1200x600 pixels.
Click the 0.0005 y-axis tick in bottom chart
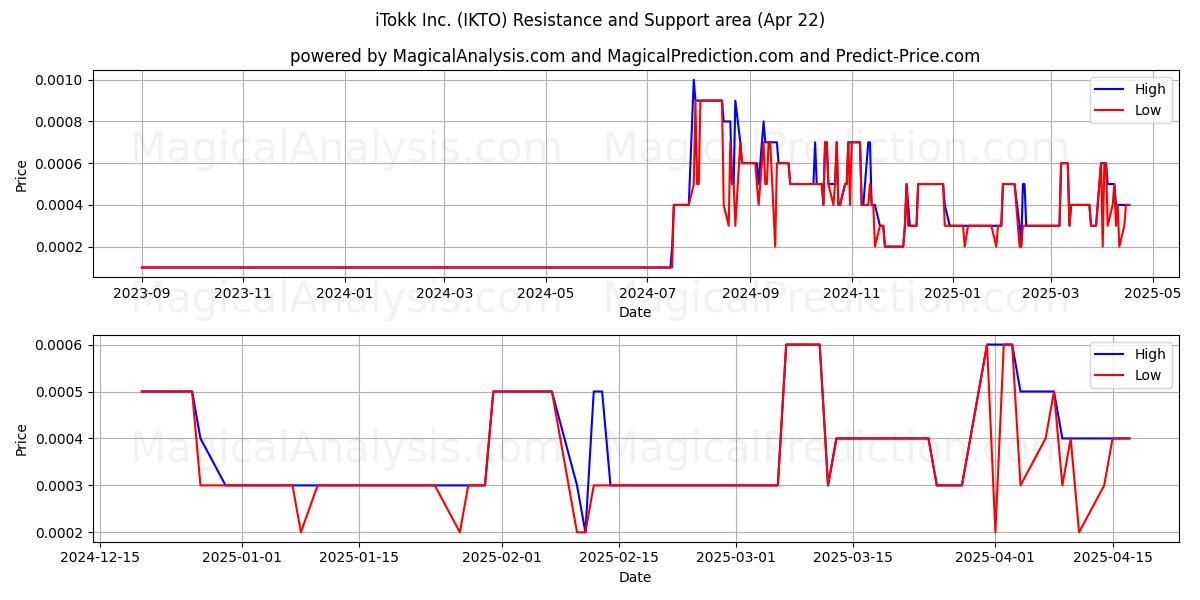[62, 392]
